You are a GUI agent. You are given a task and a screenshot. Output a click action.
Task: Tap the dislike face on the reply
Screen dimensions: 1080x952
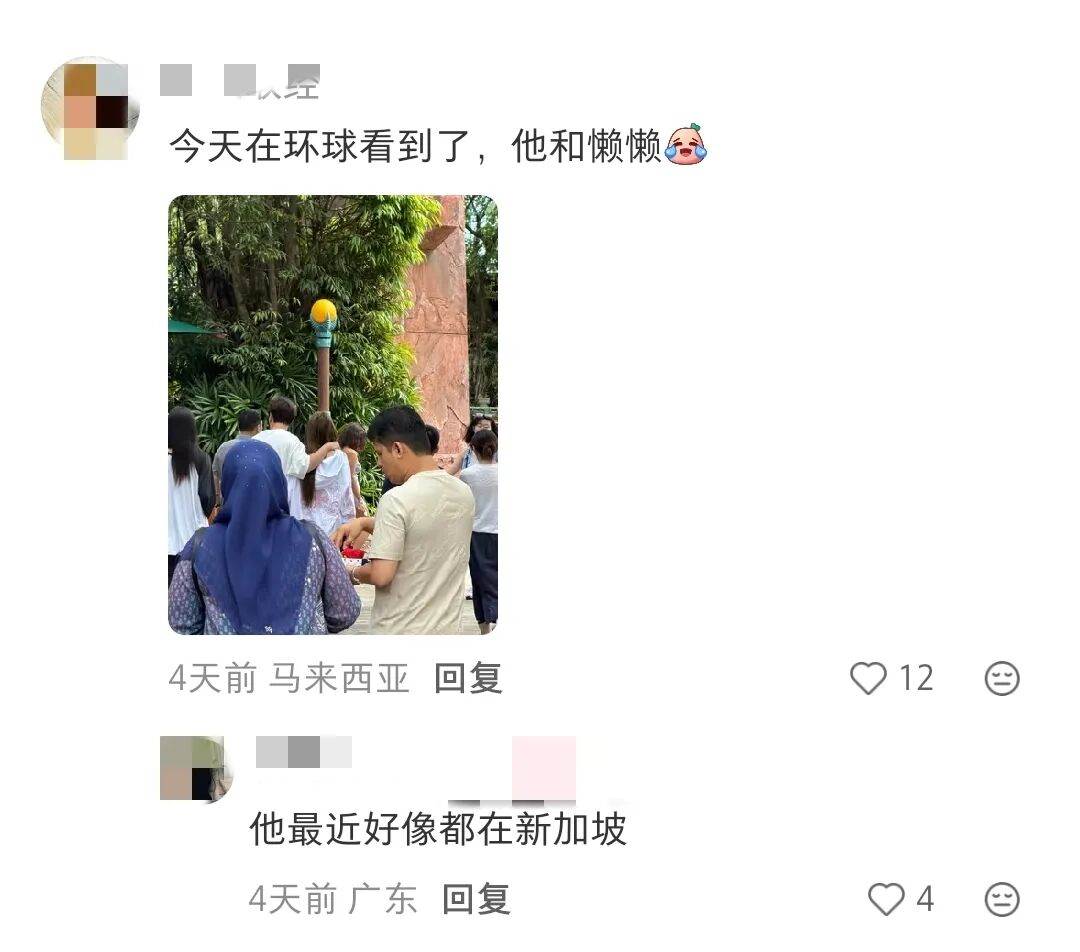(1001, 899)
